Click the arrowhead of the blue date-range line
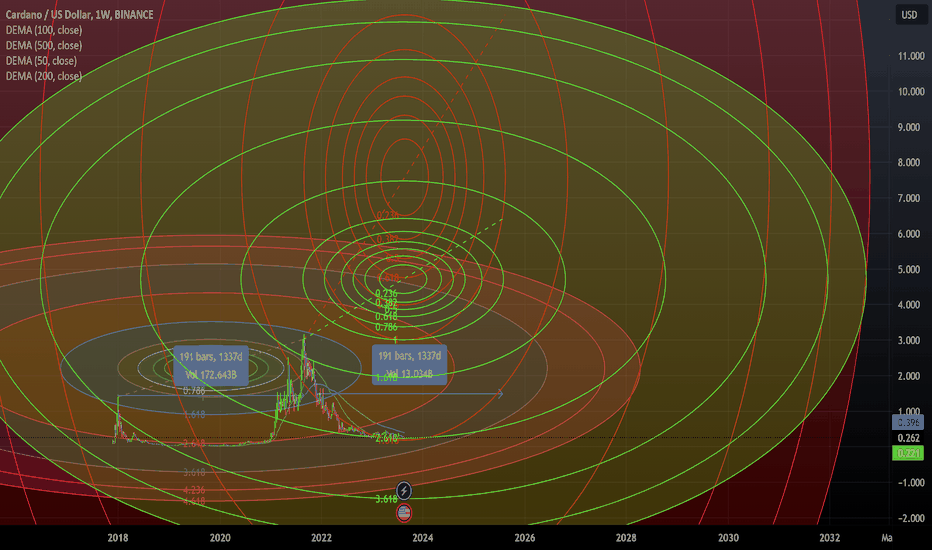Viewport: 932px width, 550px height. (500, 394)
